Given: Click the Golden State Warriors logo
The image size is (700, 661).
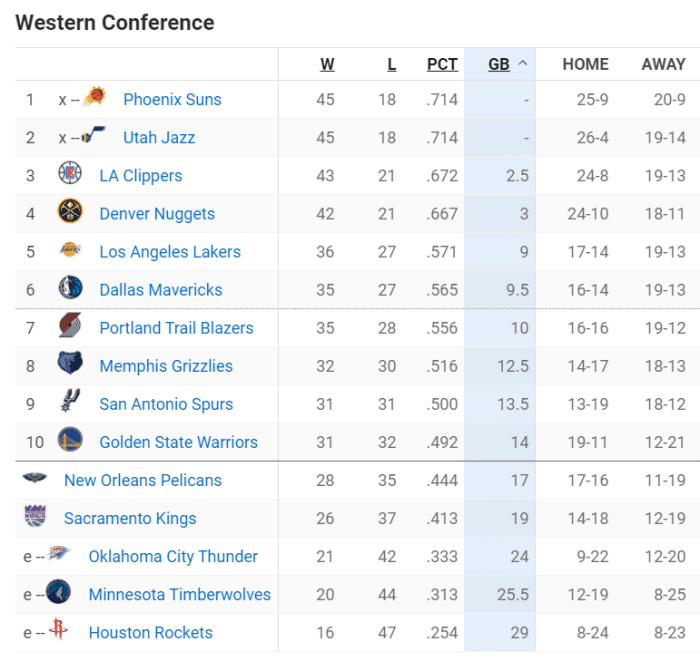Looking at the screenshot, I should point(70,440).
